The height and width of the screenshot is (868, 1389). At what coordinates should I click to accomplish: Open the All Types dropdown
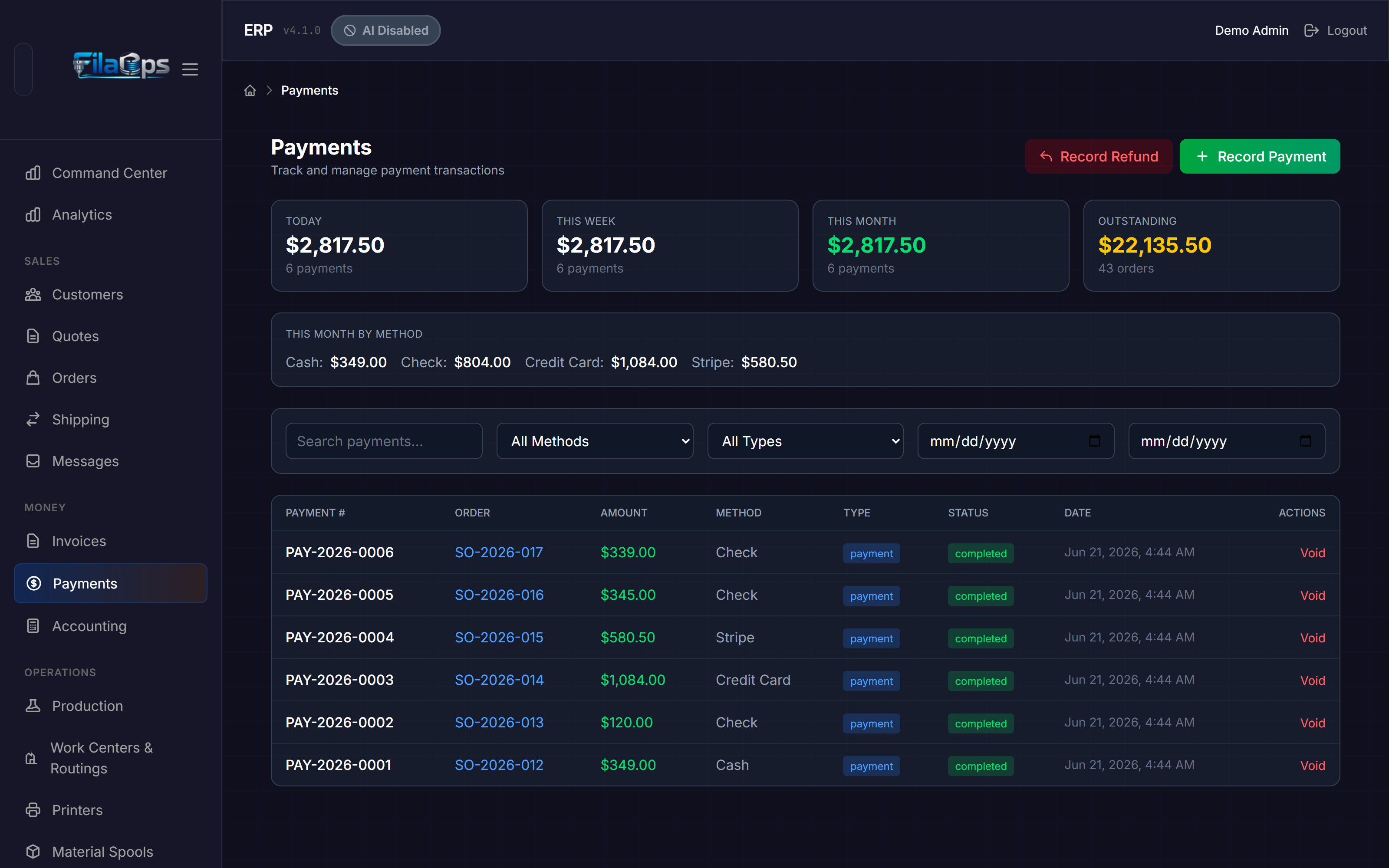(x=805, y=441)
